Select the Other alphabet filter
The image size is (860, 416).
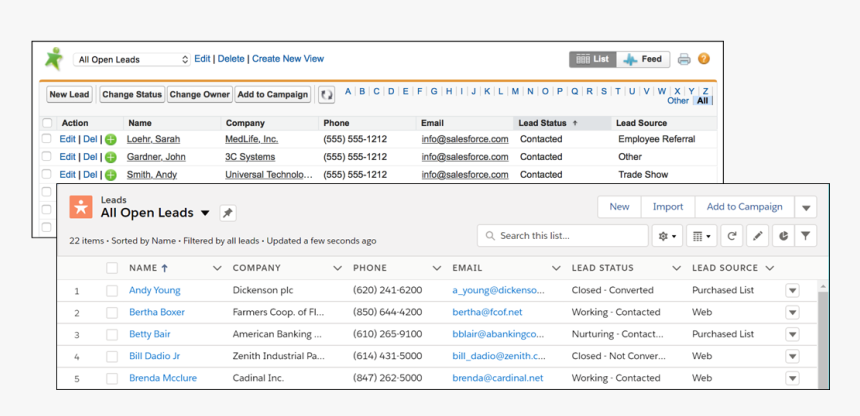pyautogui.click(x=678, y=101)
